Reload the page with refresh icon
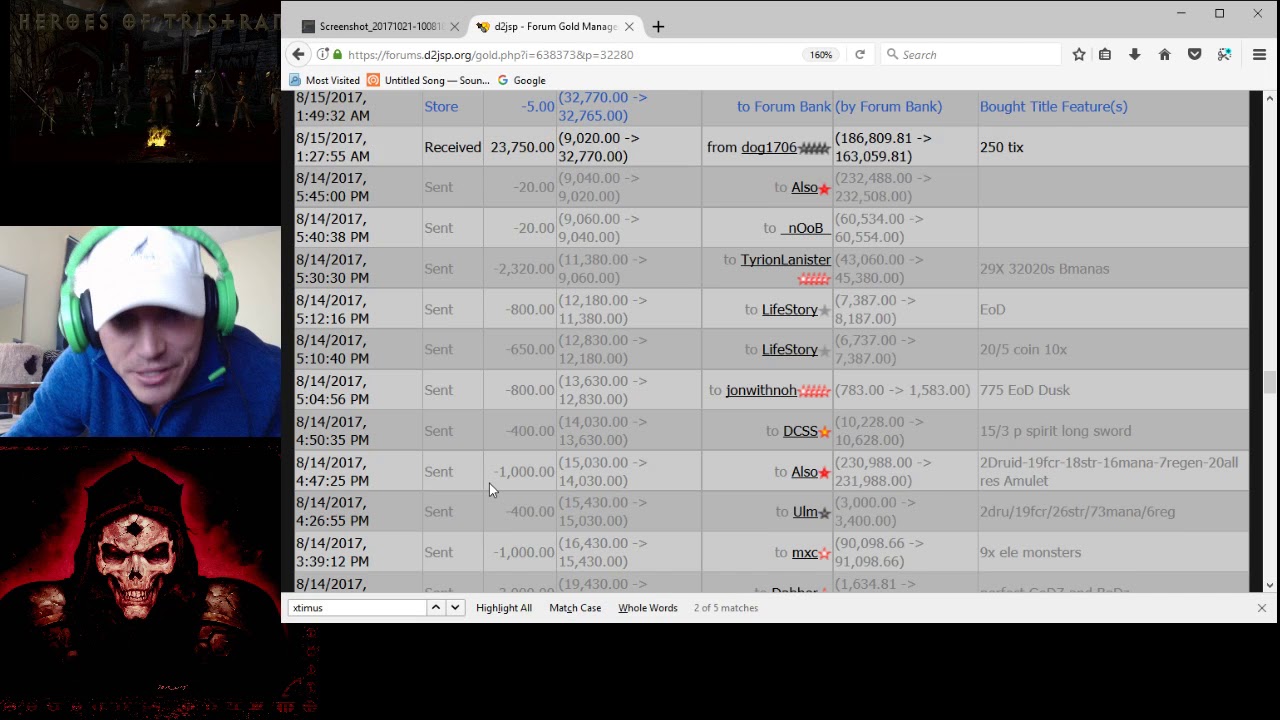Image resolution: width=1280 pixels, height=720 pixels. coord(859,55)
